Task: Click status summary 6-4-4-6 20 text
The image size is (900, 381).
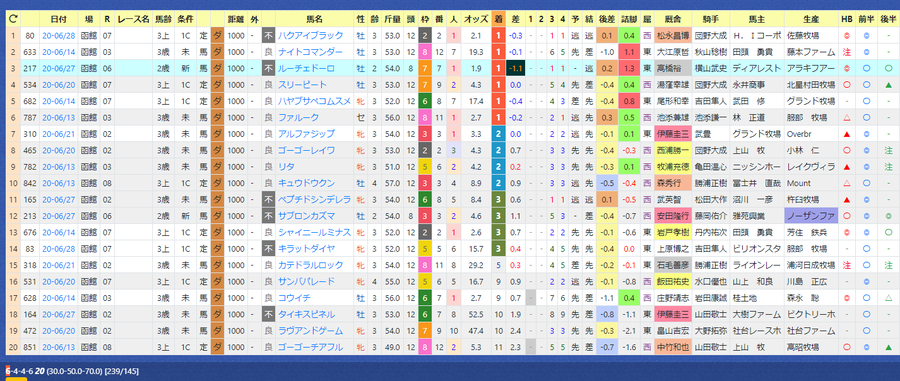Action: click(x=26, y=371)
